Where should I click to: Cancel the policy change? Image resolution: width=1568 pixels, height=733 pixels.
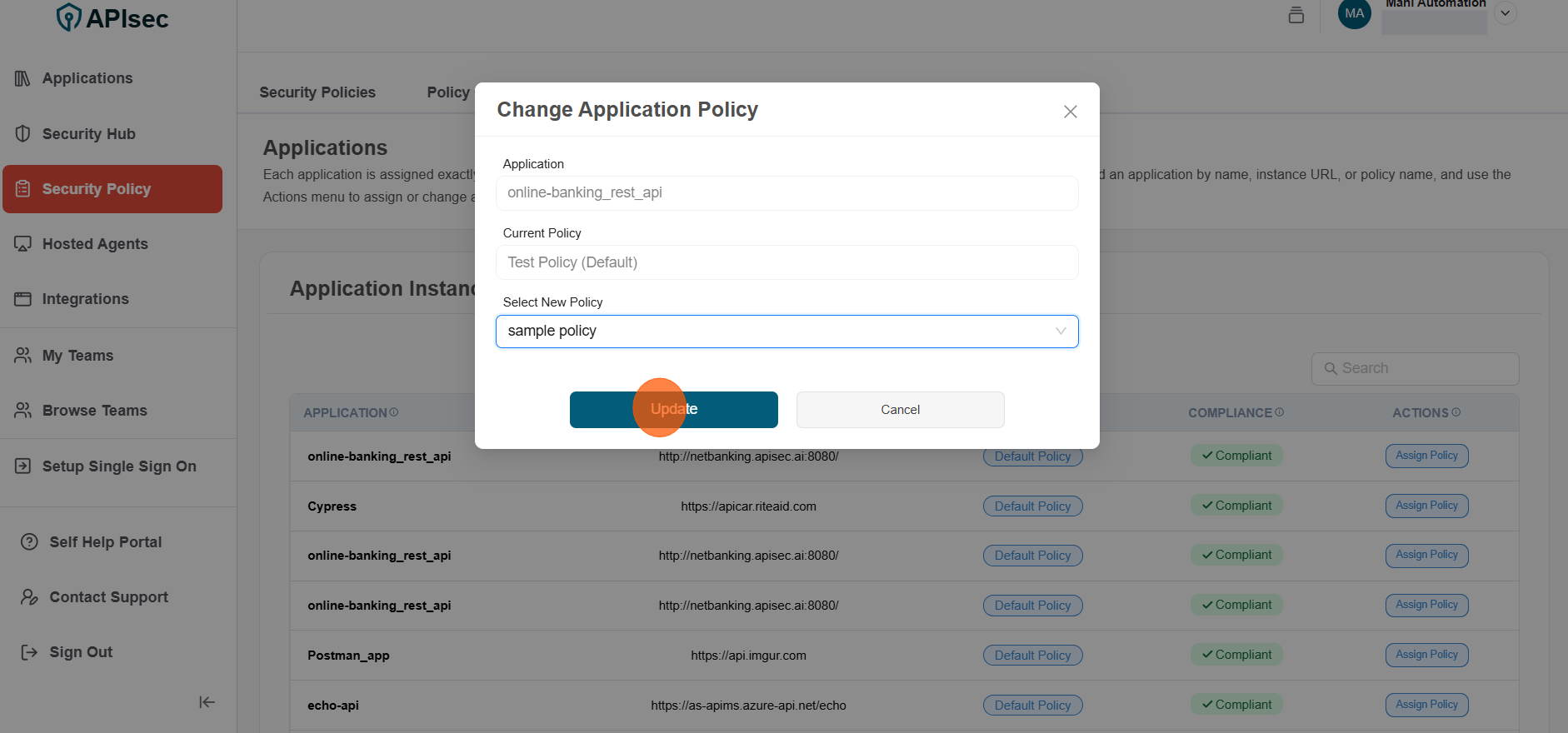pyautogui.click(x=900, y=410)
